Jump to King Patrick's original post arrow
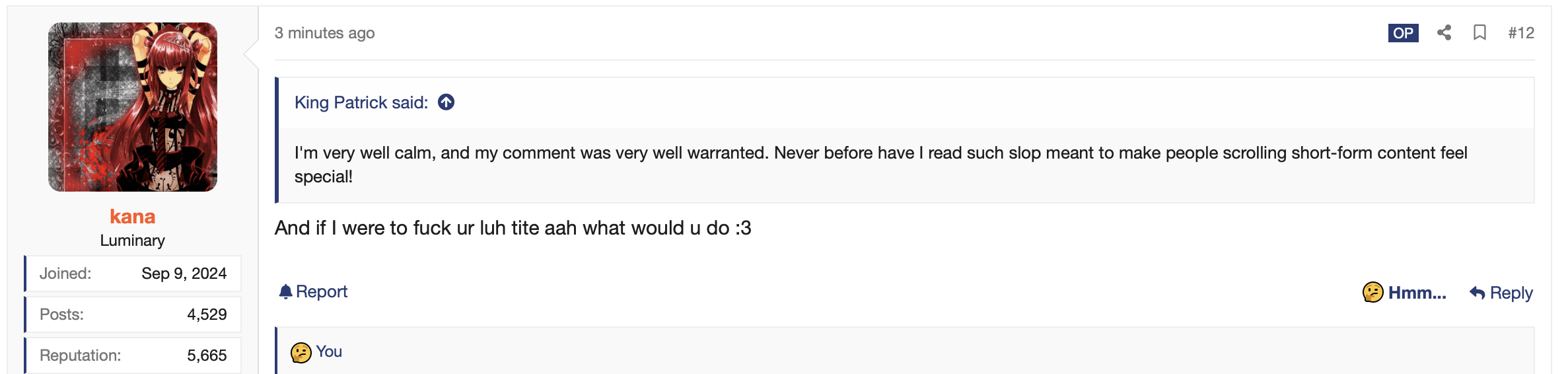Image resolution: width=1568 pixels, height=374 pixels. click(x=446, y=102)
